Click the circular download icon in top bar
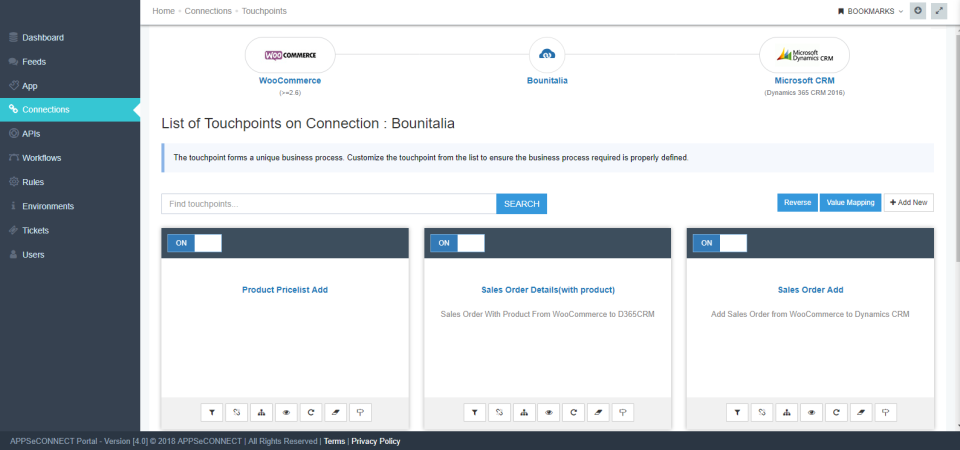Viewport: 960px width, 450px height. (x=918, y=11)
